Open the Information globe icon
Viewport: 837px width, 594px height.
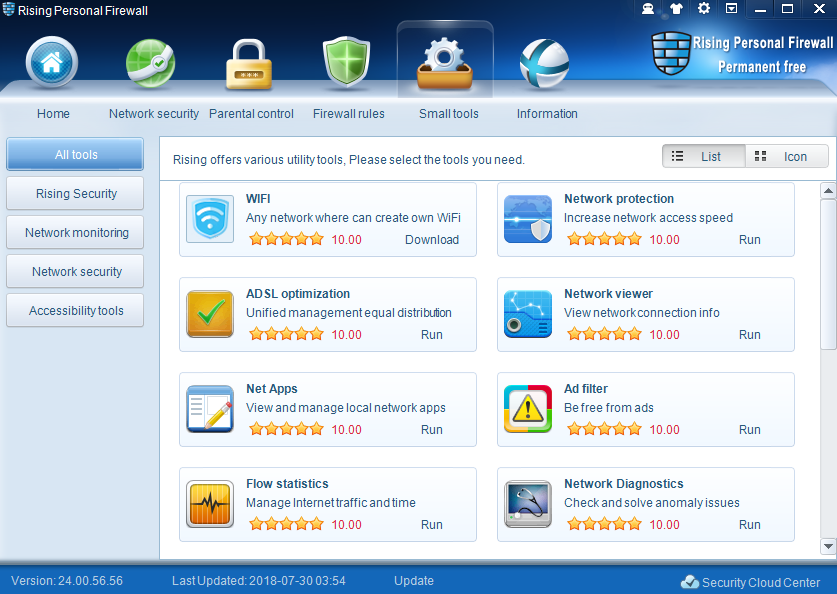[x=544, y=63]
